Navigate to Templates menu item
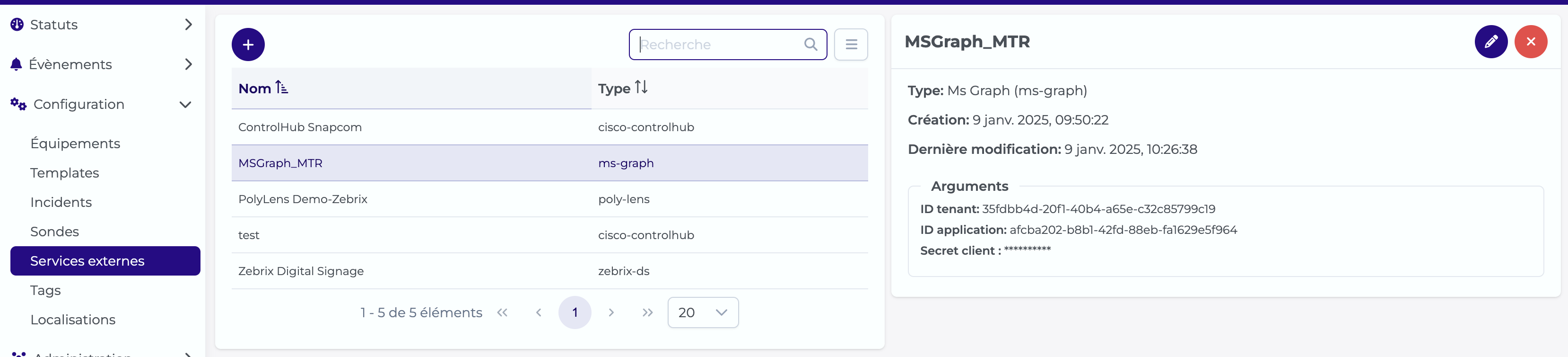 coord(64,173)
